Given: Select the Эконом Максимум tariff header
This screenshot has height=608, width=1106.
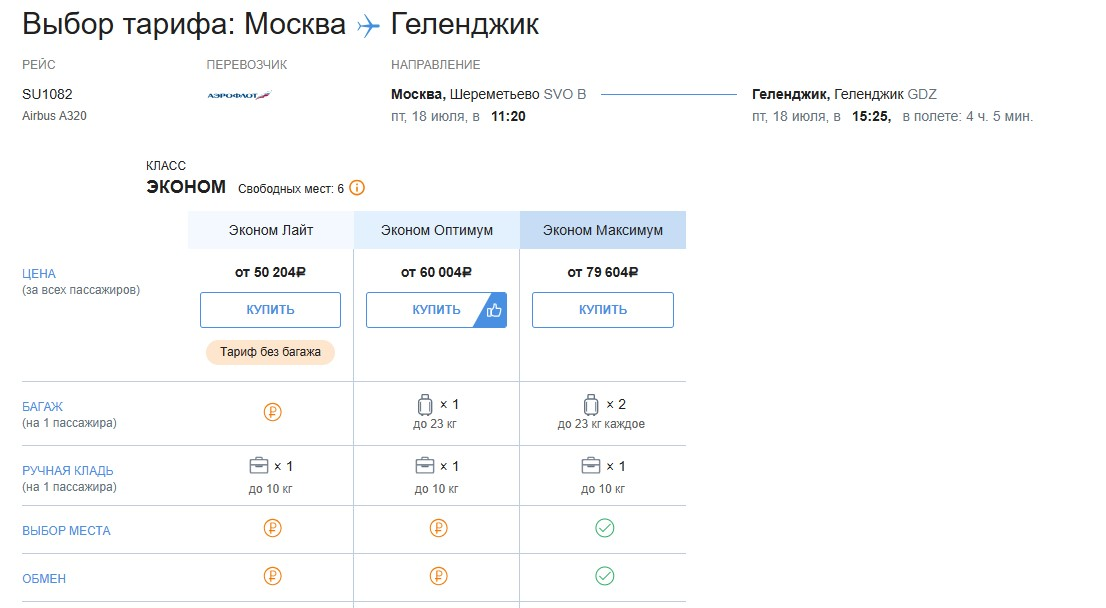Looking at the screenshot, I should coord(603,230).
